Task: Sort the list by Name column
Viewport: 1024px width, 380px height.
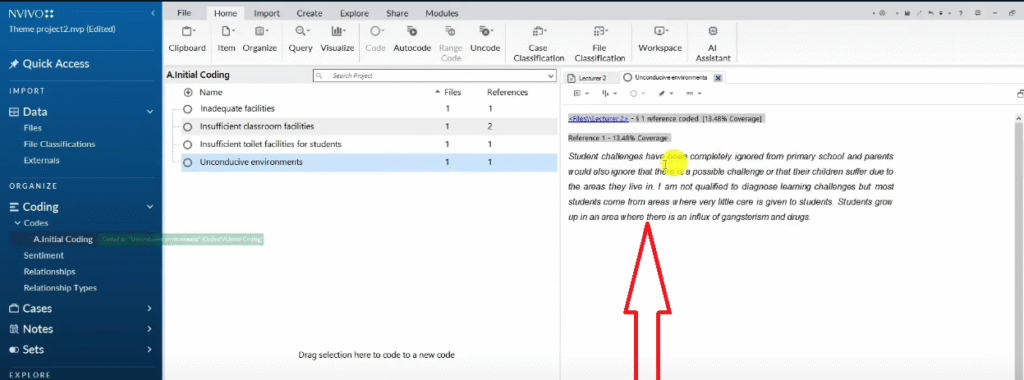Action: pyautogui.click(x=211, y=93)
